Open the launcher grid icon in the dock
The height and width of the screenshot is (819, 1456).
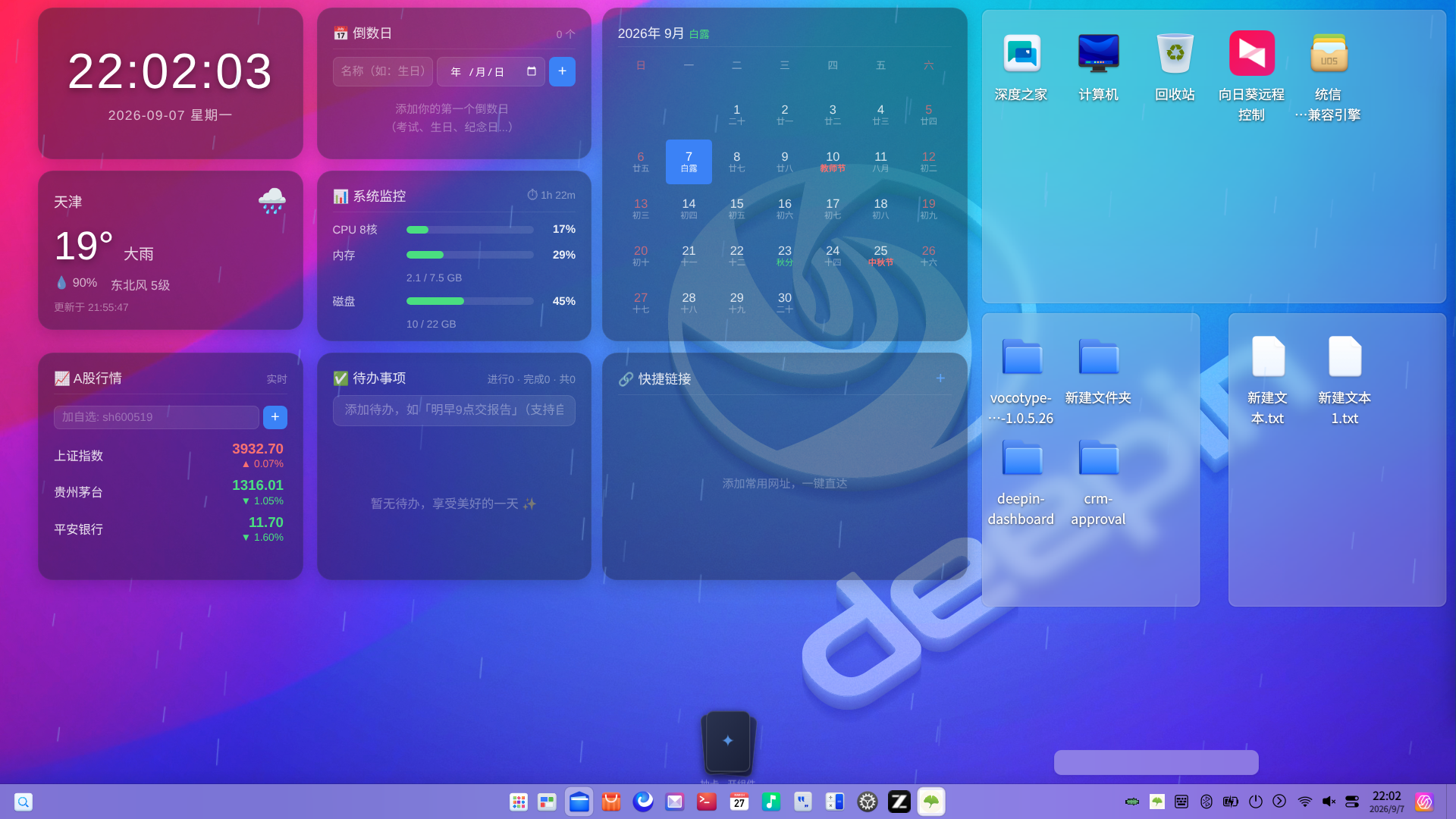coord(519,802)
